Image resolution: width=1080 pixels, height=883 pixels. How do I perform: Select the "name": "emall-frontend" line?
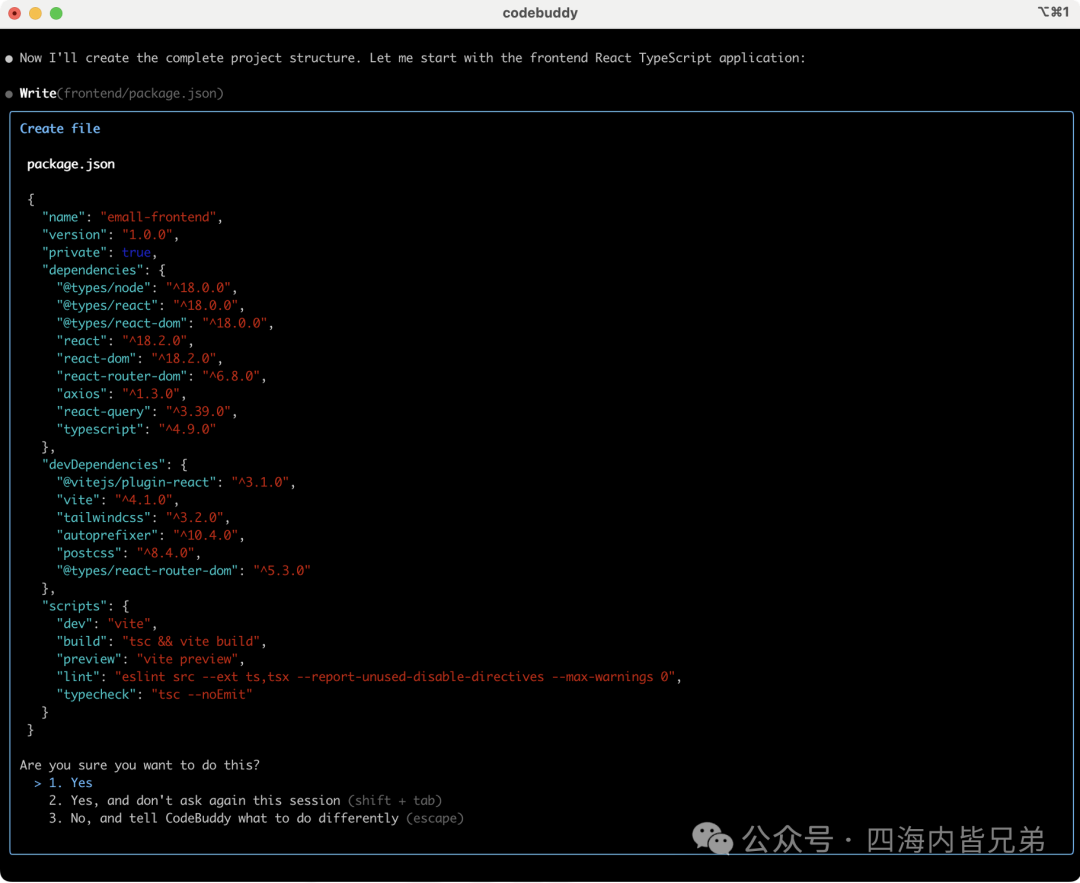point(132,218)
